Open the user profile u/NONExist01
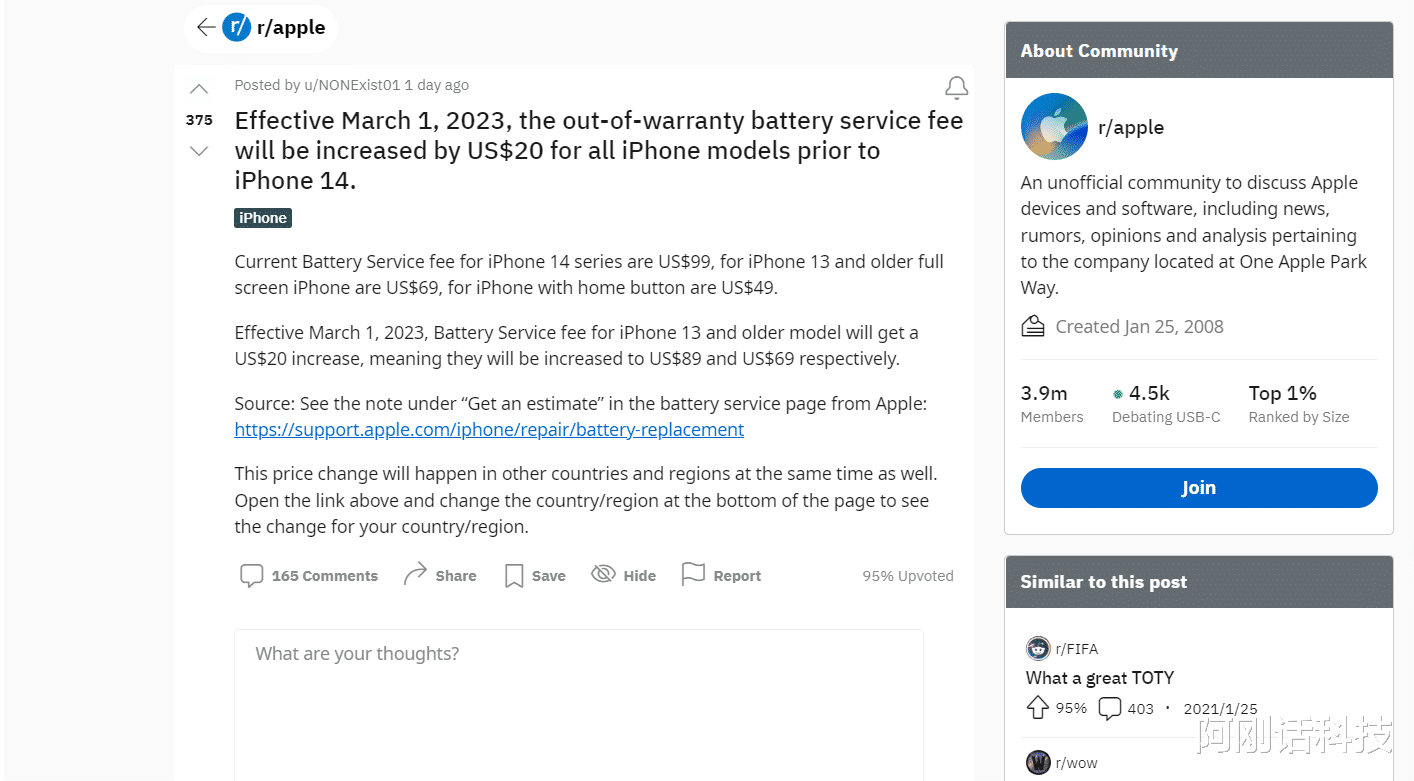1414x781 pixels. coord(352,85)
